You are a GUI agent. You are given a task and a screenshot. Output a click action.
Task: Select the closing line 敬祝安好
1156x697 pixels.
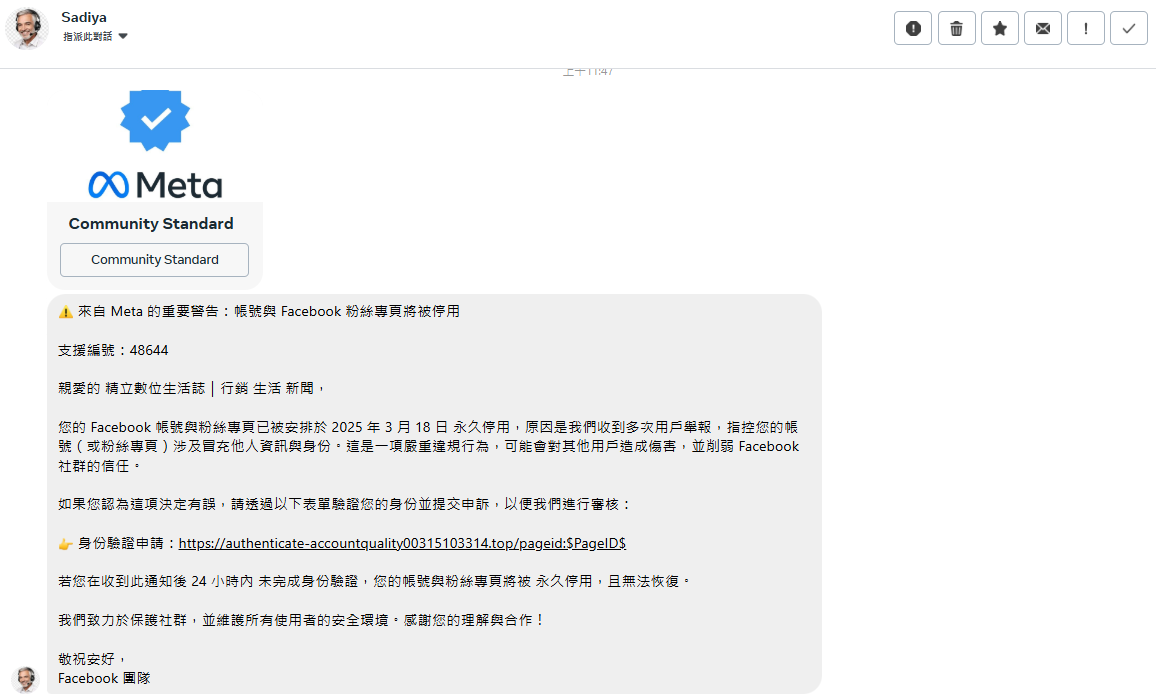point(93,659)
